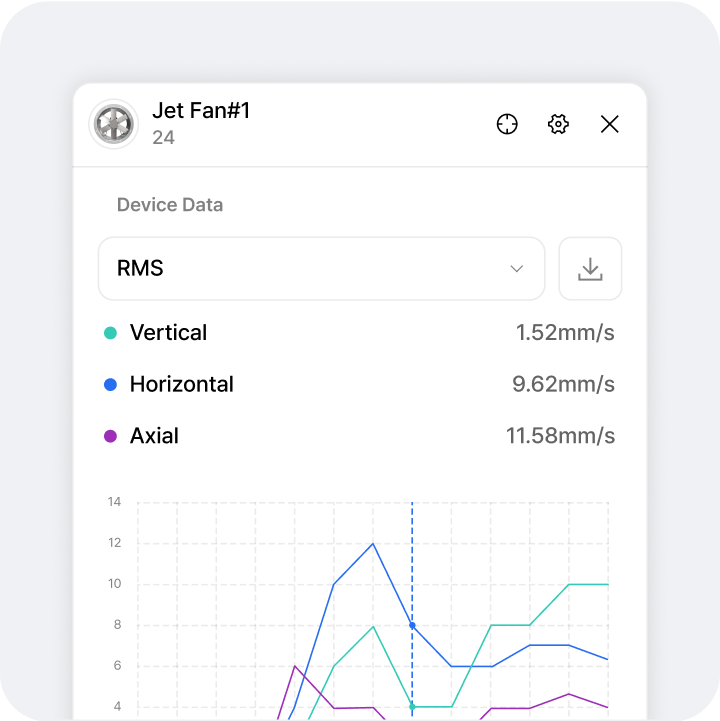Toggle the Horizontal series label

[181, 385]
